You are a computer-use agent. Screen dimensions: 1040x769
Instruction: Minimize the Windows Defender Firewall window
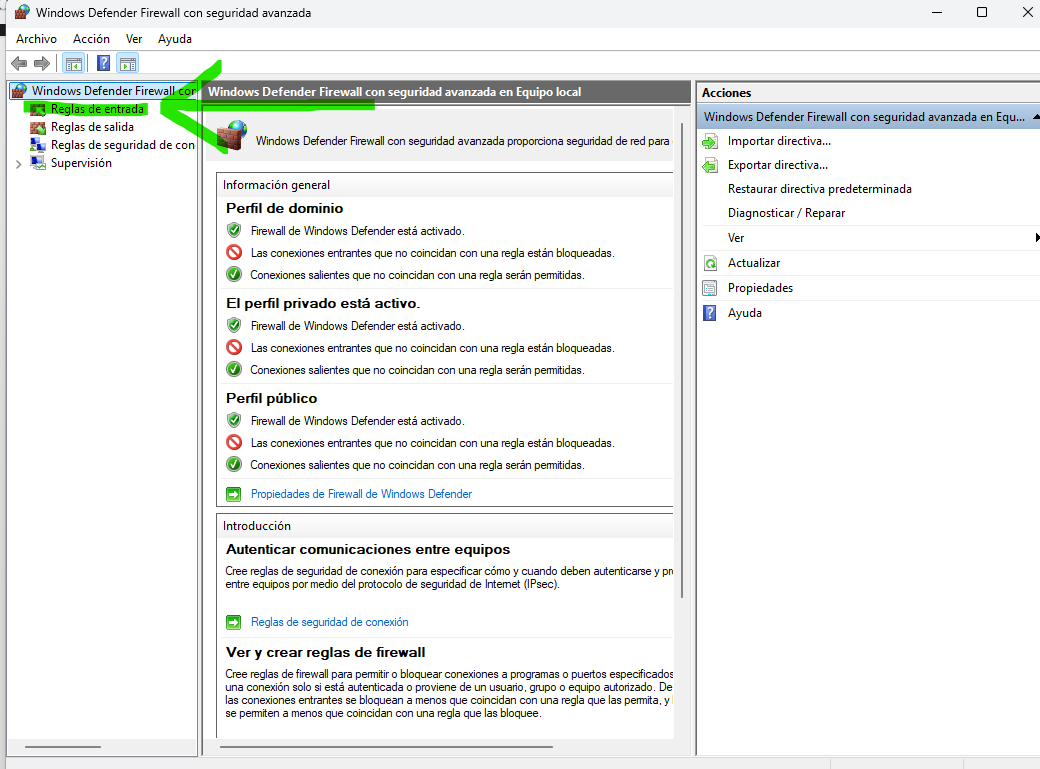(x=937, y=13)
